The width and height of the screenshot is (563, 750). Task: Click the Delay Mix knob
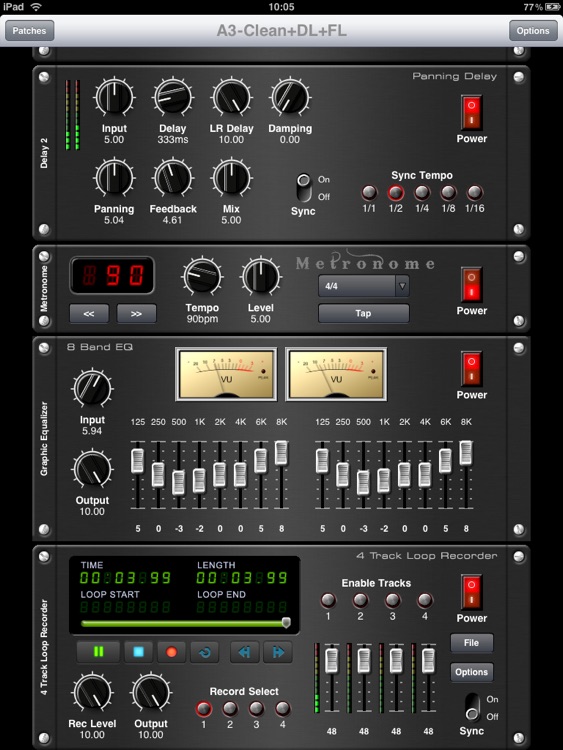point(232,177)
